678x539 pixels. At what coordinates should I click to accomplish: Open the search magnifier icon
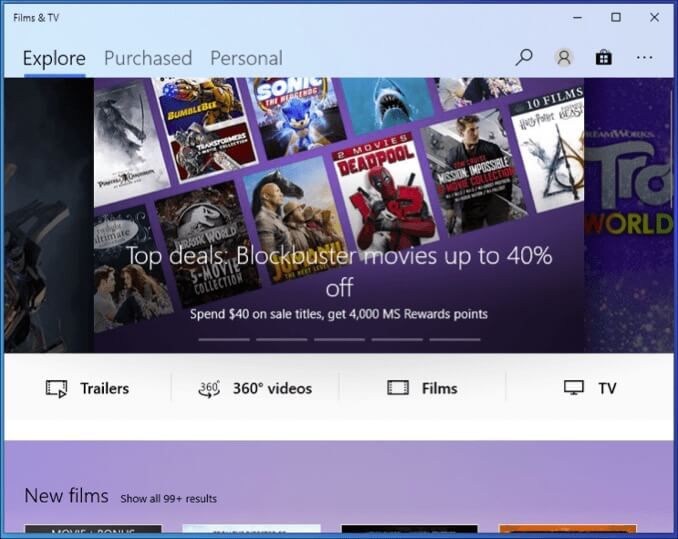[x=524, y=57]
